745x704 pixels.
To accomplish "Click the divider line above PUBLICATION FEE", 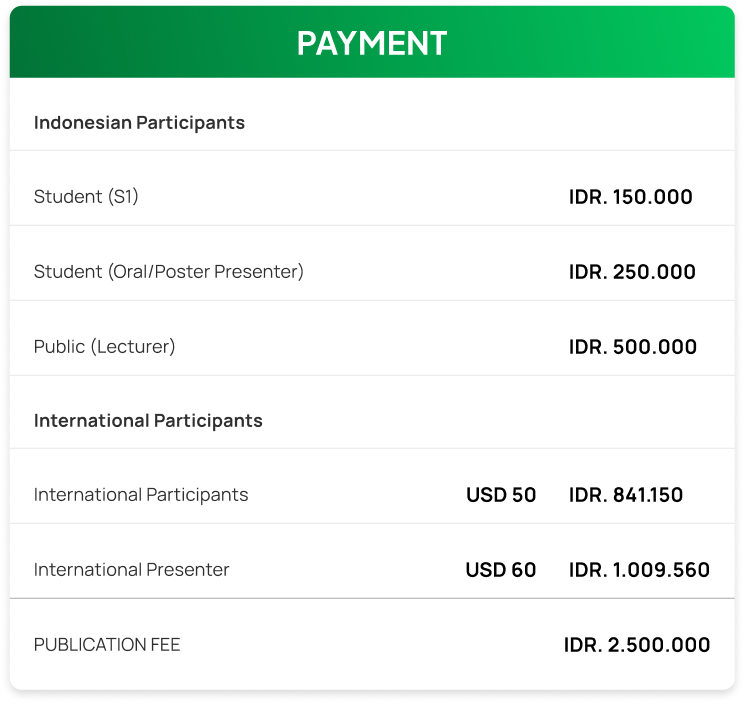I will [372, 598].
